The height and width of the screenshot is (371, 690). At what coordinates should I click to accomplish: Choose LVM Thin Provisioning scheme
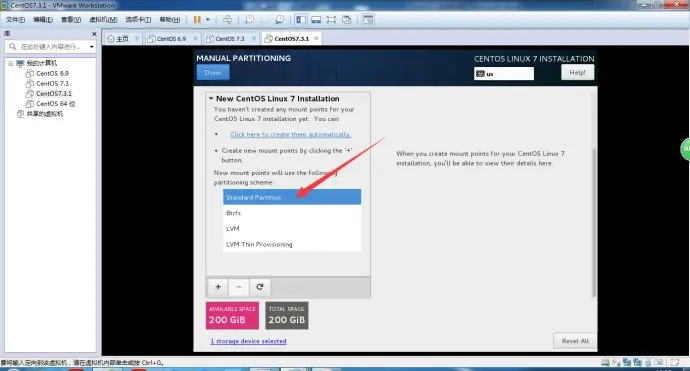tap(292, 244)
